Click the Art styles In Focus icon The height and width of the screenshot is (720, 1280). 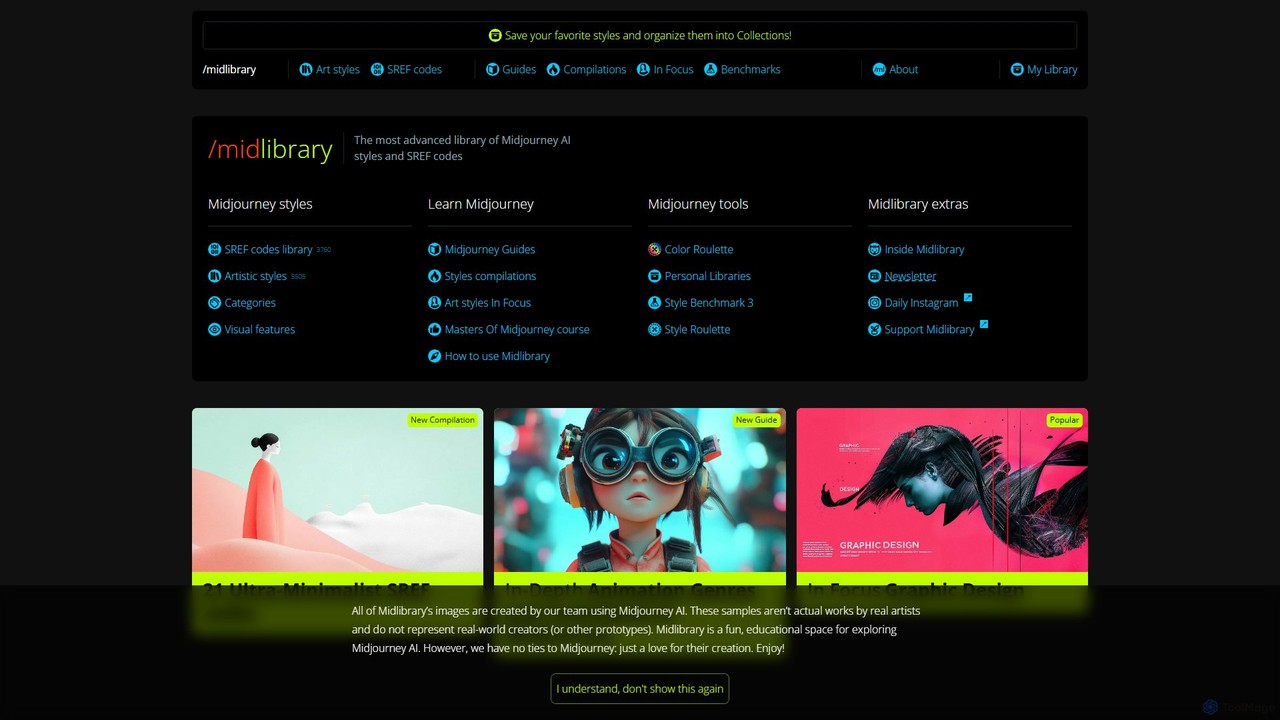tap(434, 302)
